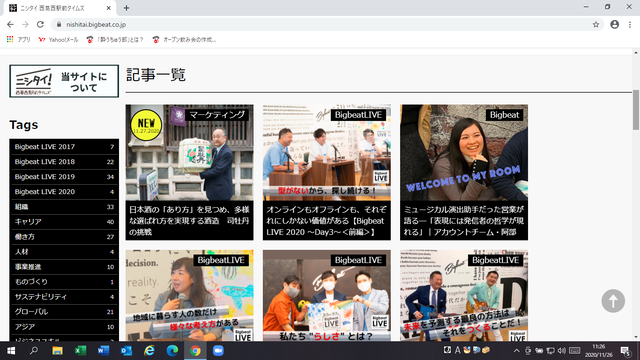This screenshot has width=640, height=360.
Task: Click the Bigbeat category label on third card
Action: [x=504, y=115]
